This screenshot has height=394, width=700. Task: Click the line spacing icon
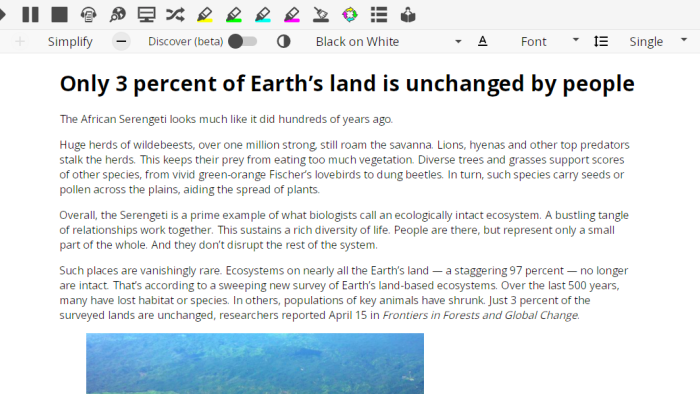[x=601, y=41]
